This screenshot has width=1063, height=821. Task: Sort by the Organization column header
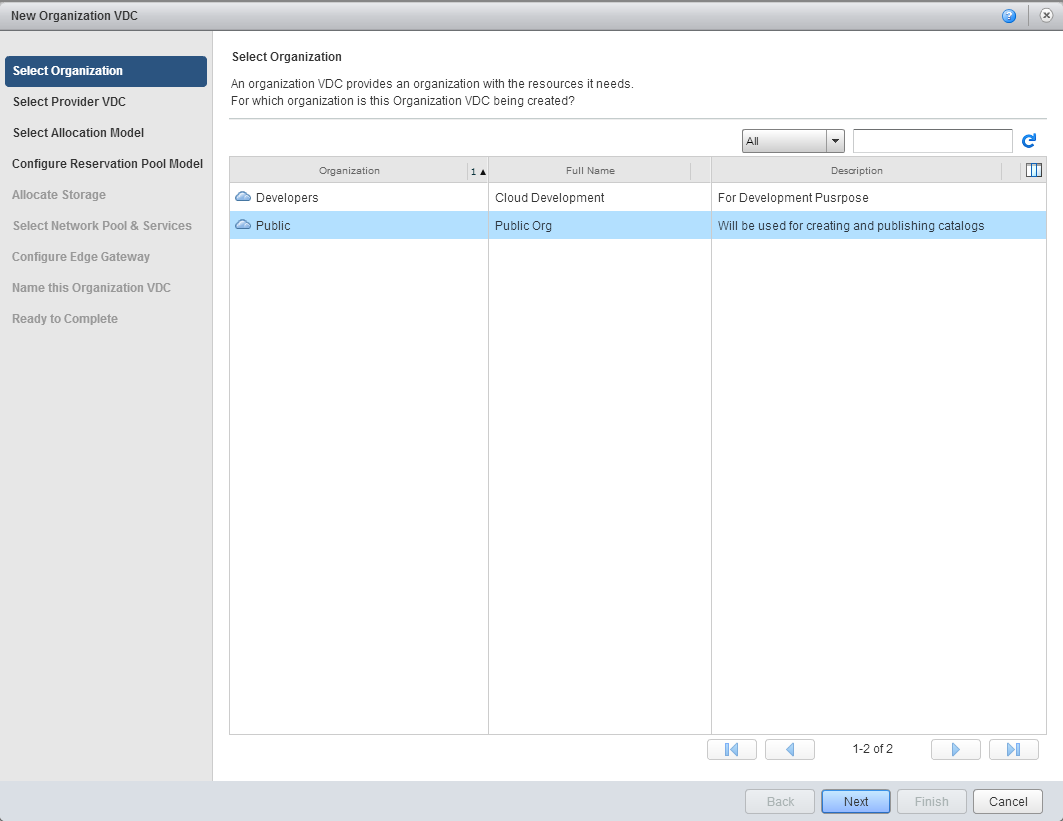(349, 171)
